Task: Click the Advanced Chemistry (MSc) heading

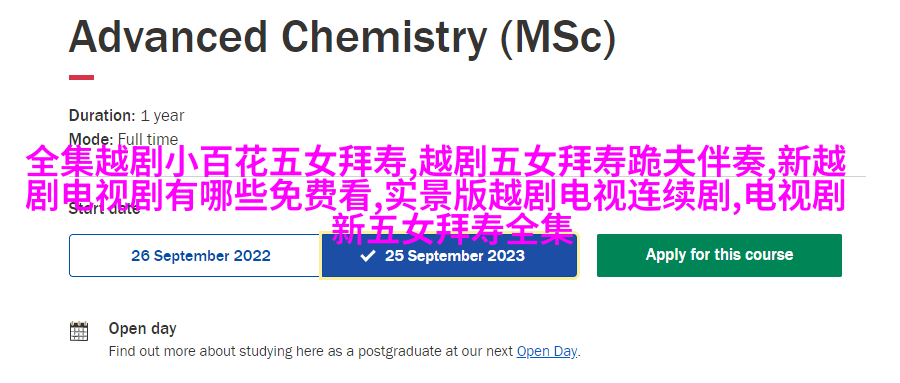Action: coord(342,37)
